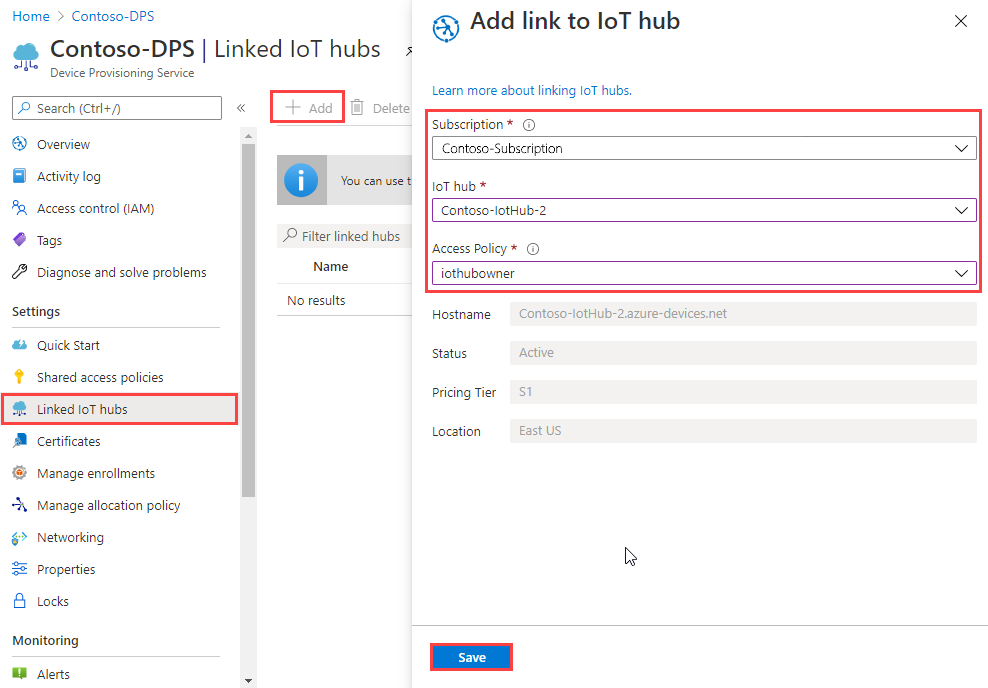Go to Contoso-DPS breadcrumb link
988x688 pixels.
point(113,16)
